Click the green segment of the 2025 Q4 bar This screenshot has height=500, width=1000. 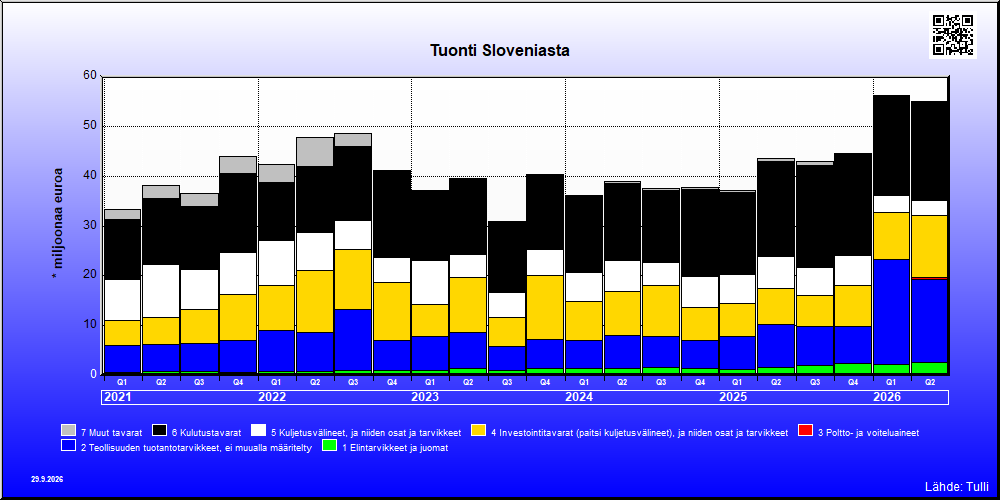click(x=853, y=369)
